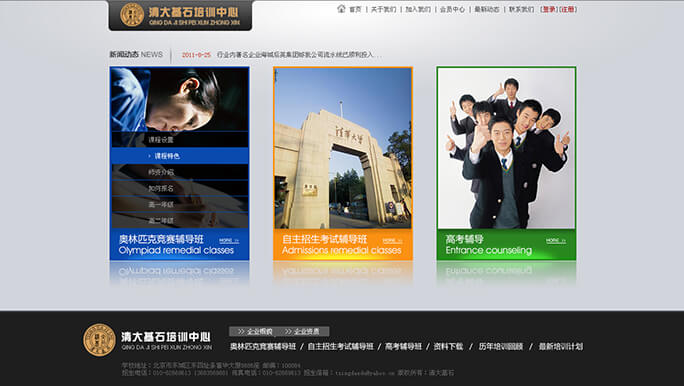Click first double-arrow button in footer
Image resolution: width=684 pixels, height=386 pixels.
click(x=255, y=331)
